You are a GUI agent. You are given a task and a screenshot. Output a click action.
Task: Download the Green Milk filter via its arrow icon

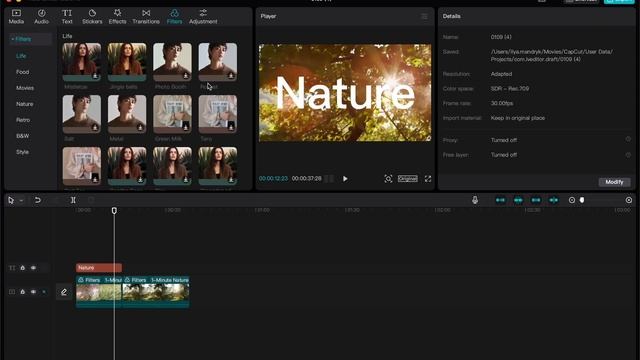pyautogui.click(x=186, y=127)
